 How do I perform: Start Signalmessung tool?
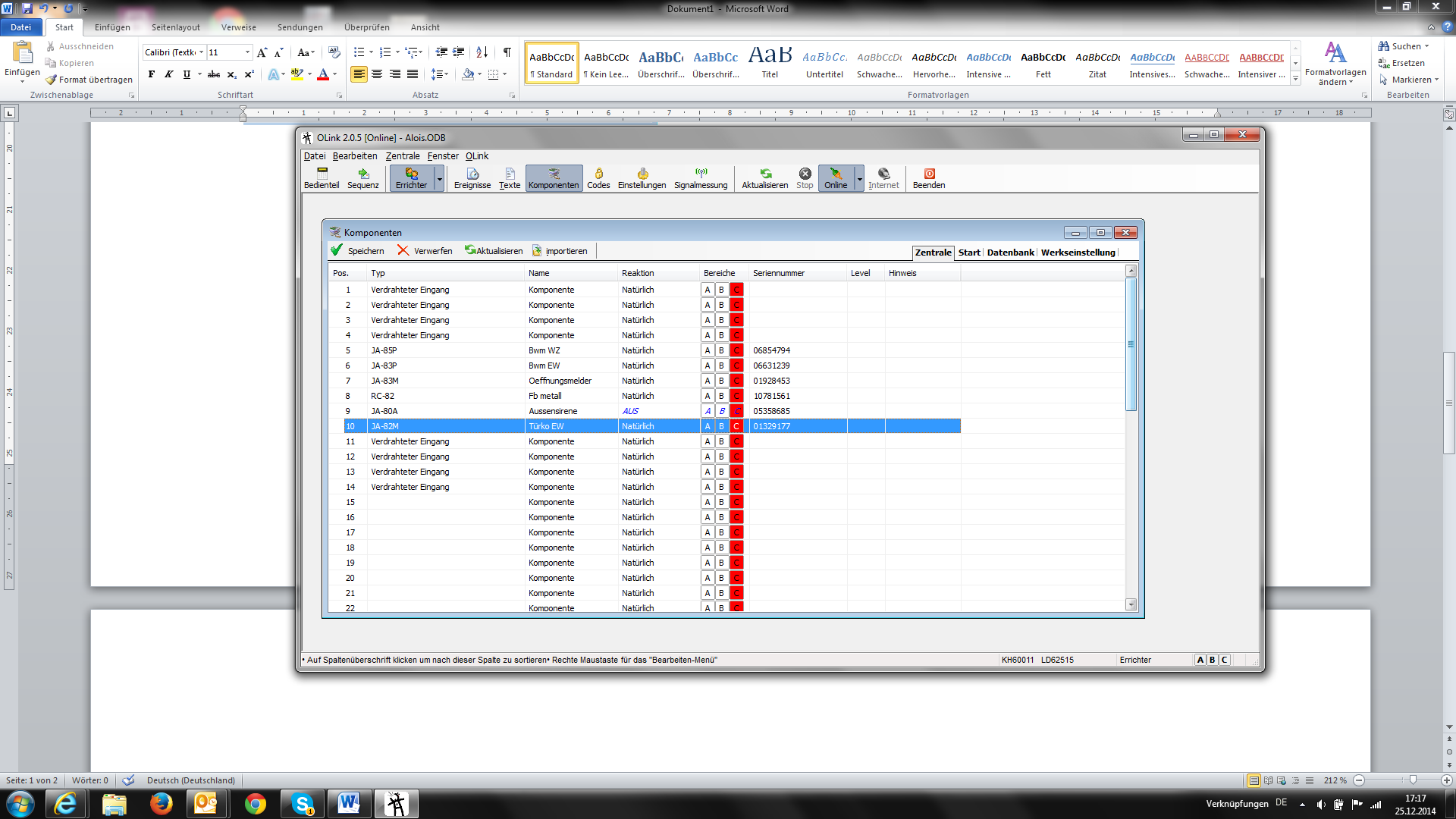[700, 178]
